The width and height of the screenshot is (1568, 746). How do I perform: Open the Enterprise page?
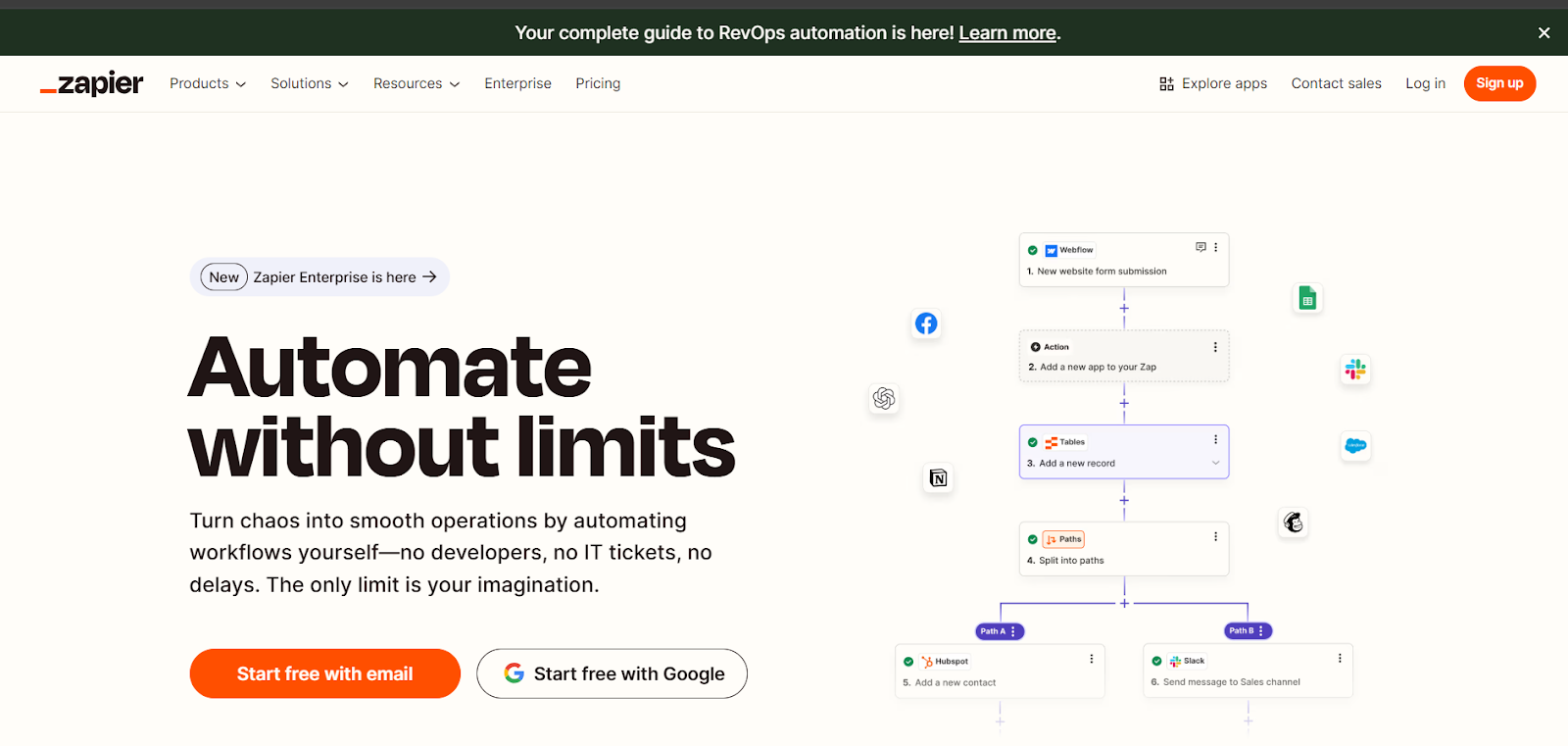click(x=517, y=84)
